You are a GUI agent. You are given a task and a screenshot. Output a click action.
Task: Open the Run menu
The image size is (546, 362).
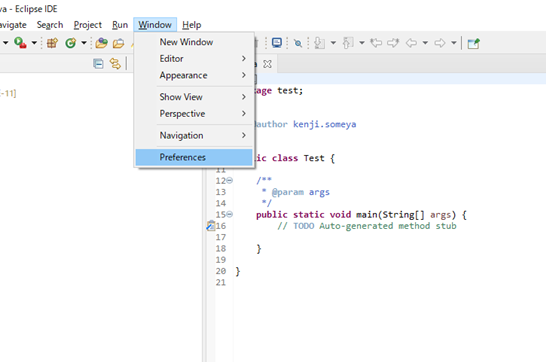tap(120, 25)
